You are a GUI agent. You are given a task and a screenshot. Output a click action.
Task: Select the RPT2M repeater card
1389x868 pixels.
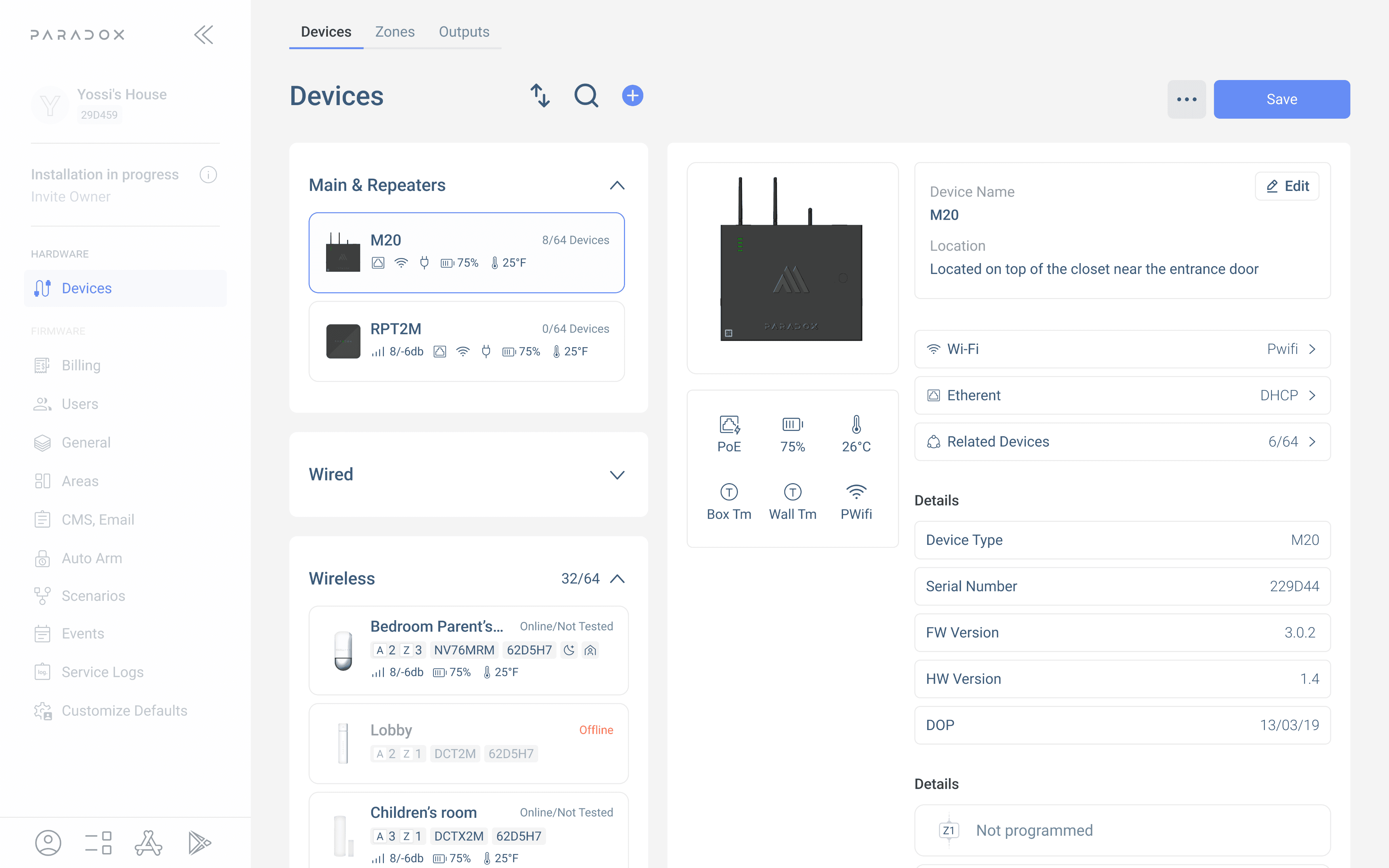coord(466,341)
